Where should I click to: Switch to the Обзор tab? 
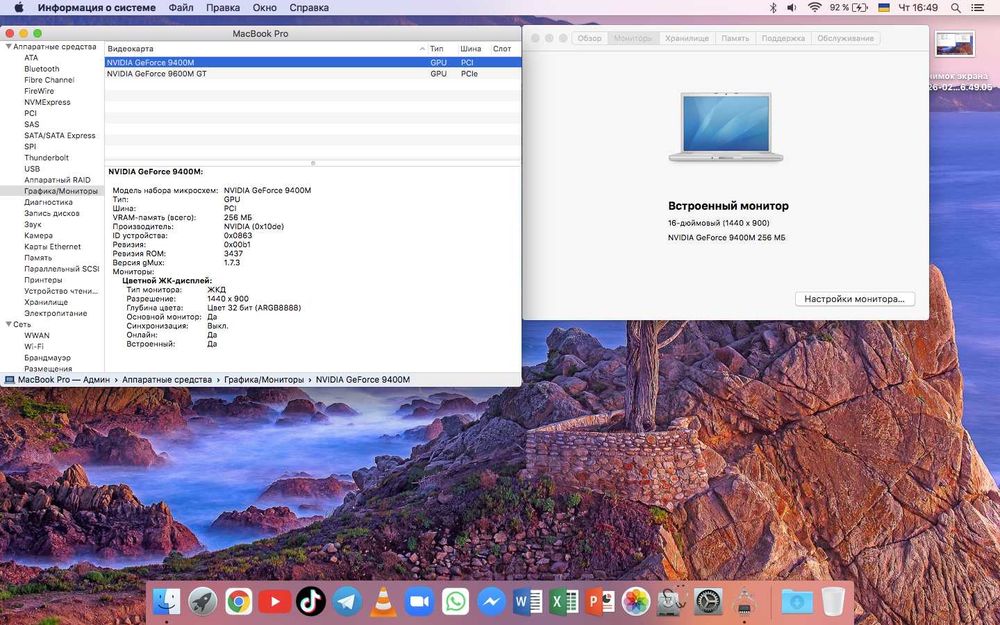pos(589,38)
